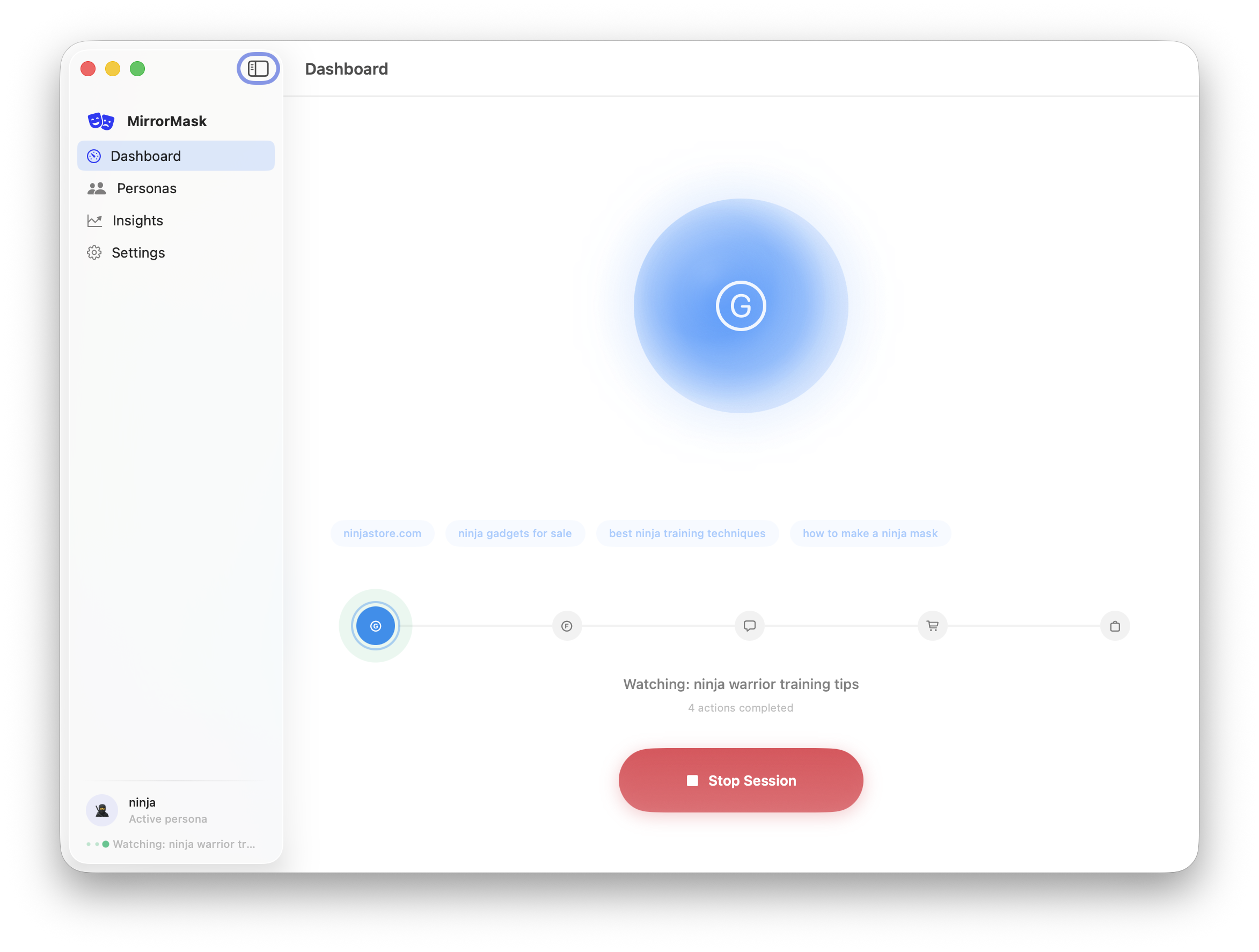The image size is (1259, 952).
Task: Click 'best ninja training techniques' chip
Action: [x=687, y=534]
